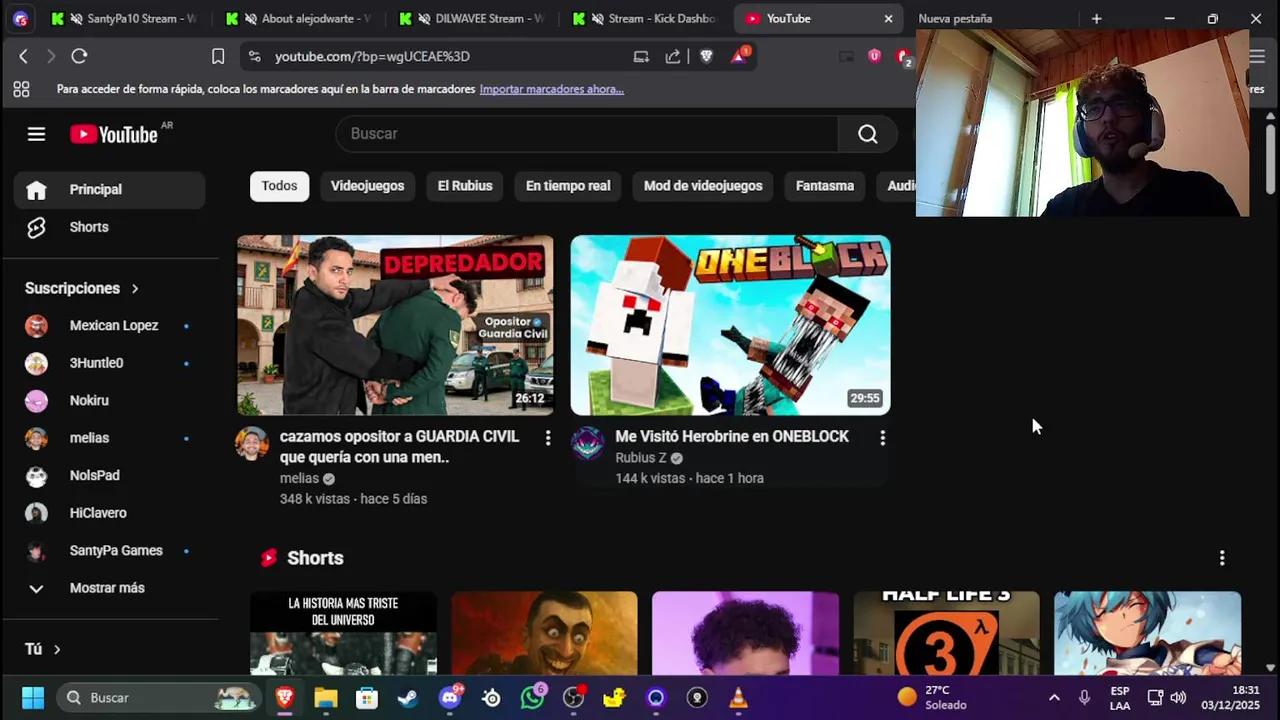Reload the page in the browser
The width and height of the screenshot is (1280, 720).
click(x=79, y=57)
